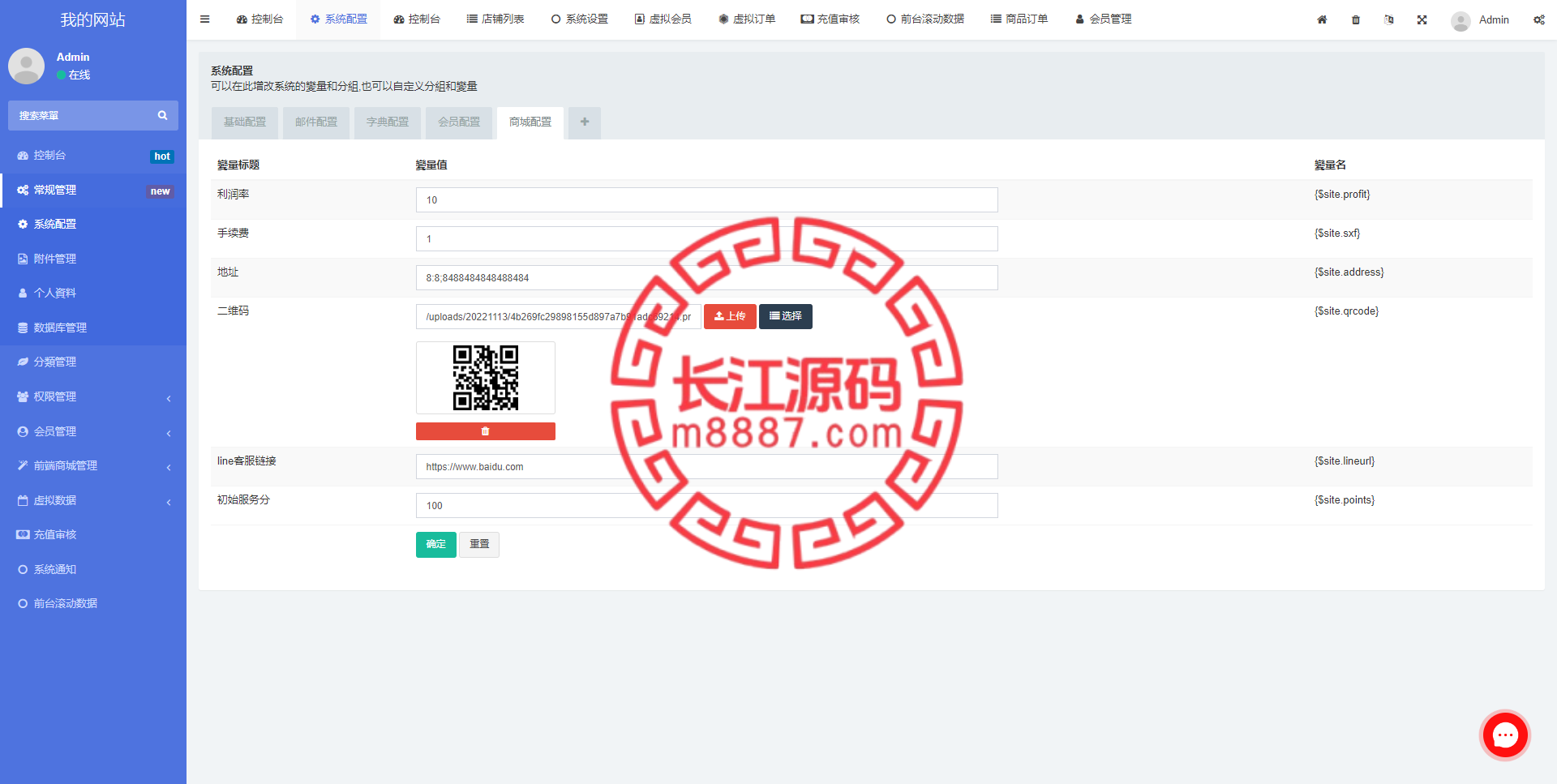This screenshot has height=784, width=1557.
Task: Click the {$site.profit} variable name
Action: pyautogui.click(x=1342, y=195)
